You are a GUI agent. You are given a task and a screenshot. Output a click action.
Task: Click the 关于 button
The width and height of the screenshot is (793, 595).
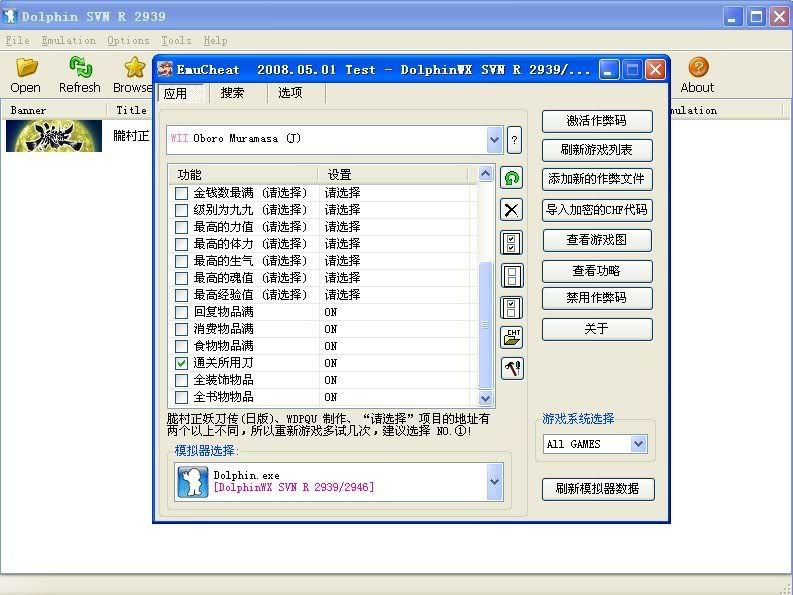[597, 329]
